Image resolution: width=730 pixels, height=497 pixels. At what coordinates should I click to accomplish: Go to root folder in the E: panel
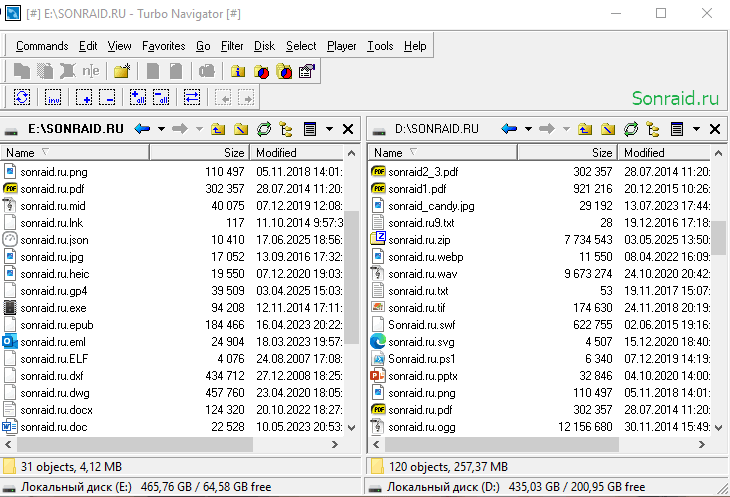(241, 129)
